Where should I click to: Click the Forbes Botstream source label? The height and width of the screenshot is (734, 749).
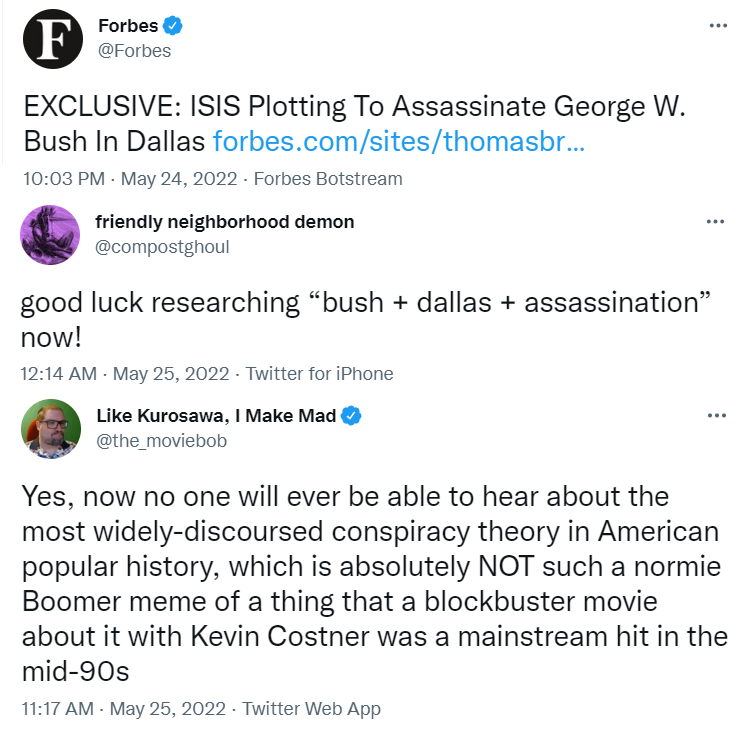tap(328, 179)
